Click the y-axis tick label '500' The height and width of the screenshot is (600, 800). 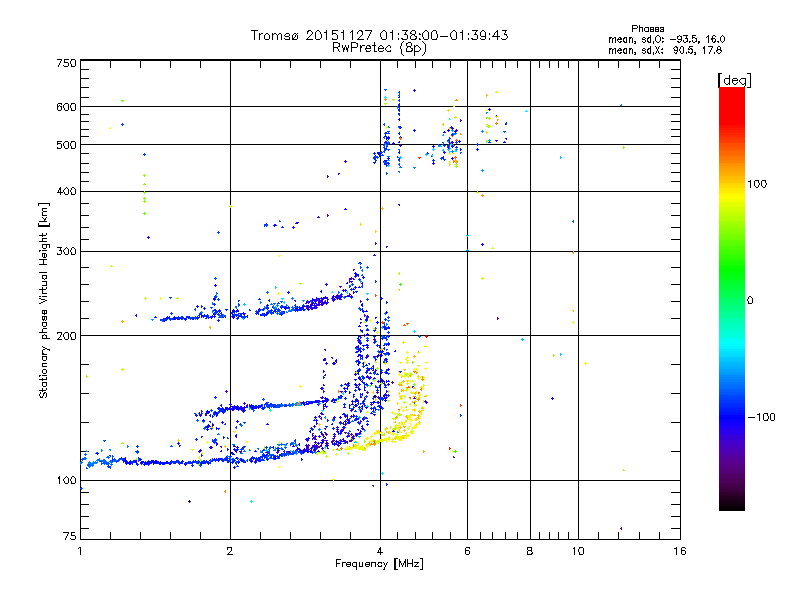point(66,145)
